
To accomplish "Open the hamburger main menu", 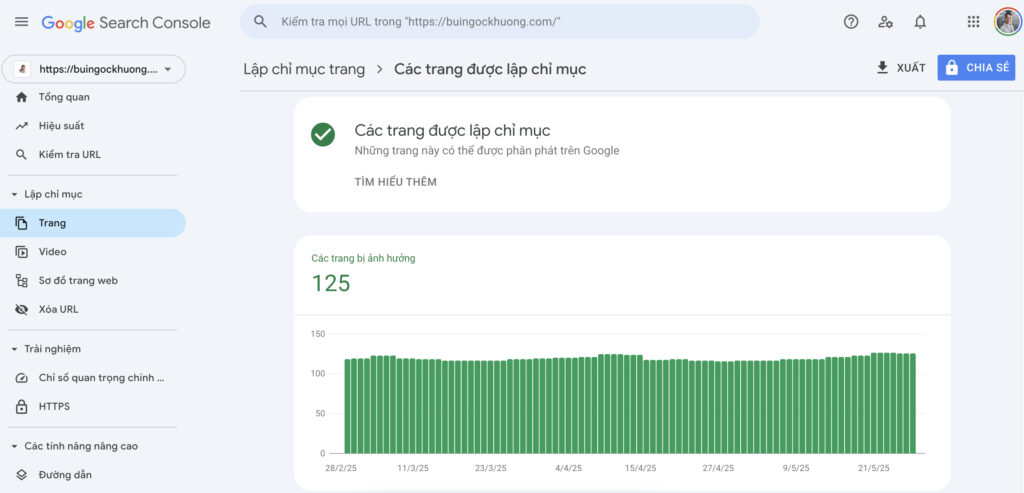I will [x=22, y=22].
